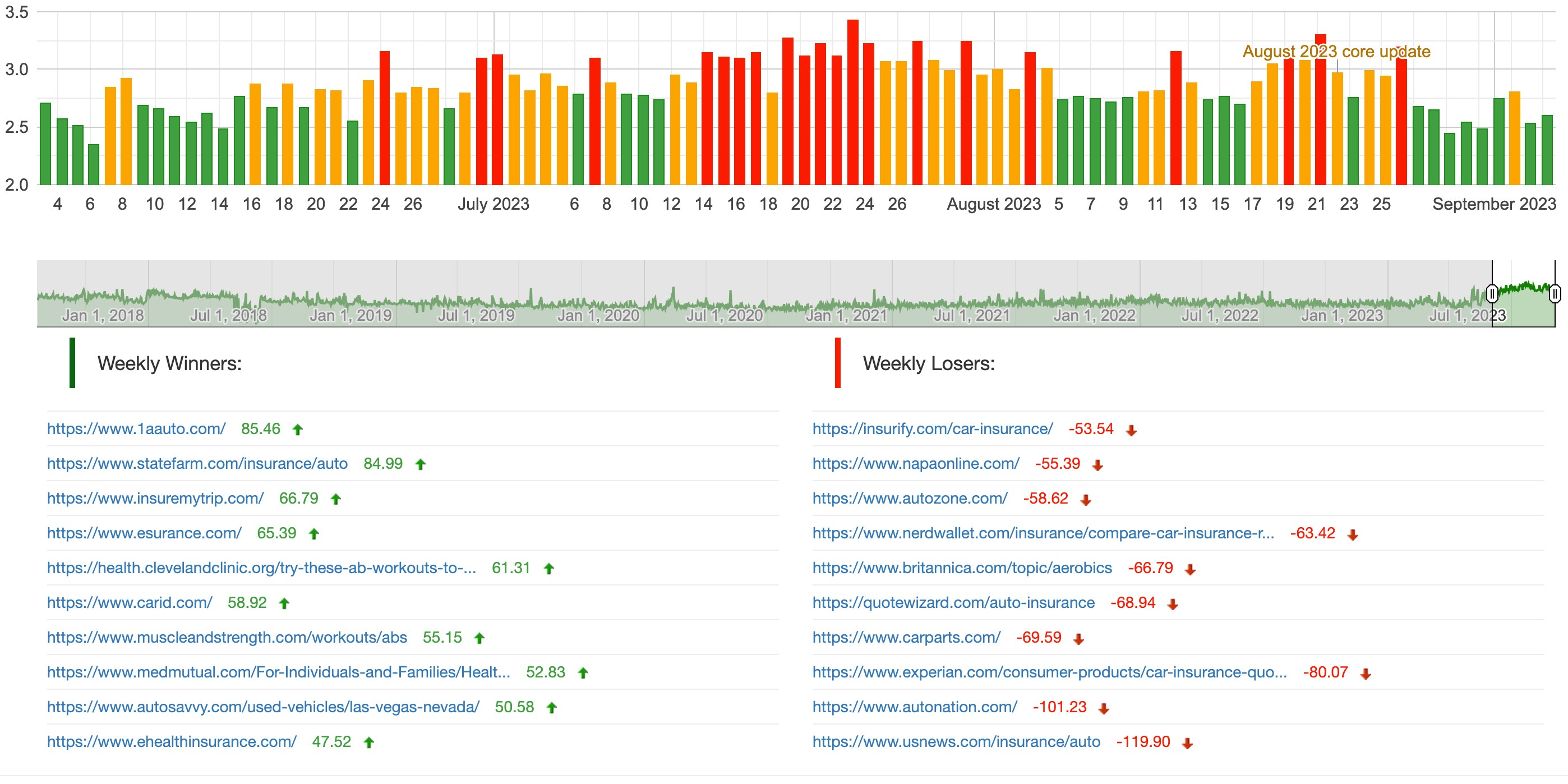Click the August 2023 axis label
Viewport: 1568px width, 784px height.
(994, 204)
